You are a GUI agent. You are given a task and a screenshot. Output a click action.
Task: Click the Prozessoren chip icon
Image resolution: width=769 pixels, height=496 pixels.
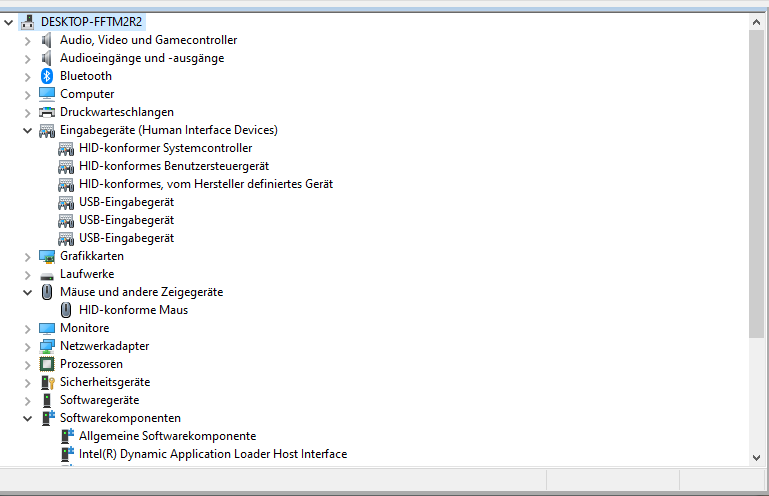tap(47, 364)
